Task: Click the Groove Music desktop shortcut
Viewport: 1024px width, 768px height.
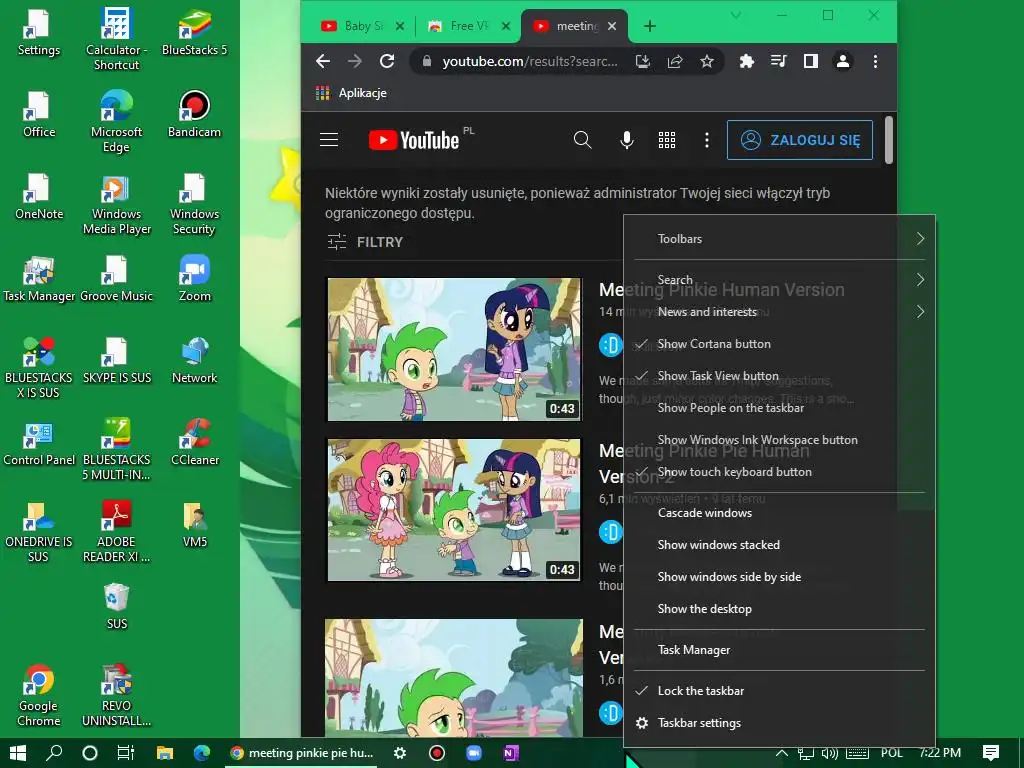Action: (116, 280)
